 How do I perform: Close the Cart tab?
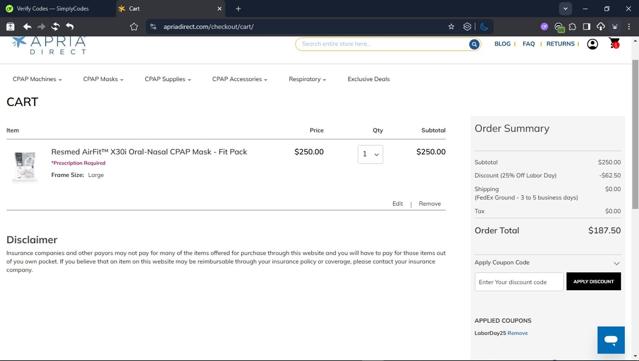pyautogui.click(x=219, y=9)
